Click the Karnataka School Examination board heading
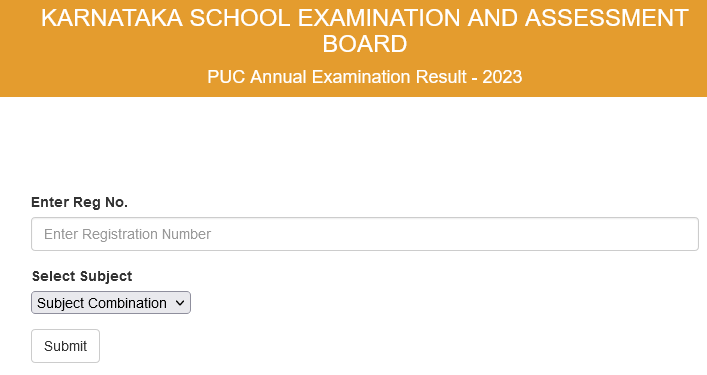Screen dimensions: 707x375 [x=364, y=31]
